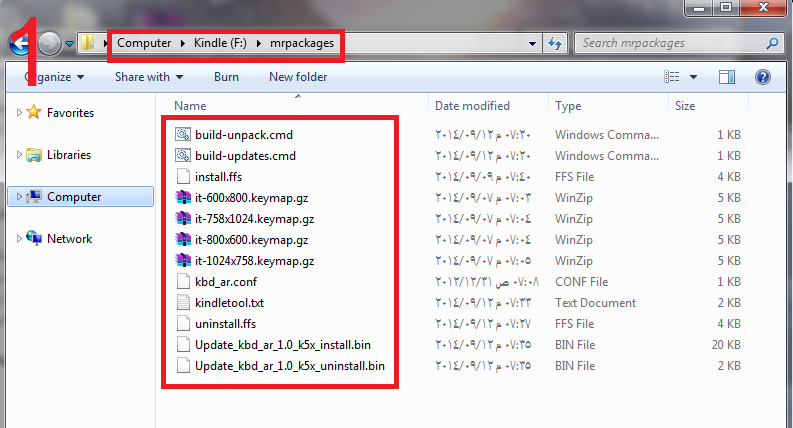Select the build-unpack.cmd file name

click(x=244, y=135)
